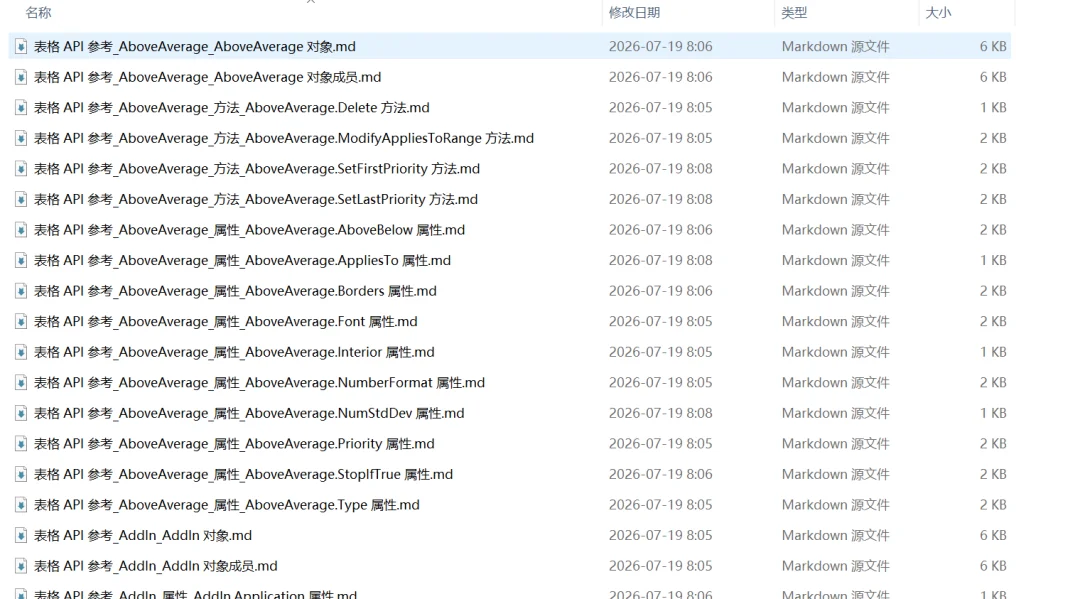Click file icon for AboveAverage.Priority 属性.md
This screenshot has height=599, width=1080.
(x=21, y=444)
